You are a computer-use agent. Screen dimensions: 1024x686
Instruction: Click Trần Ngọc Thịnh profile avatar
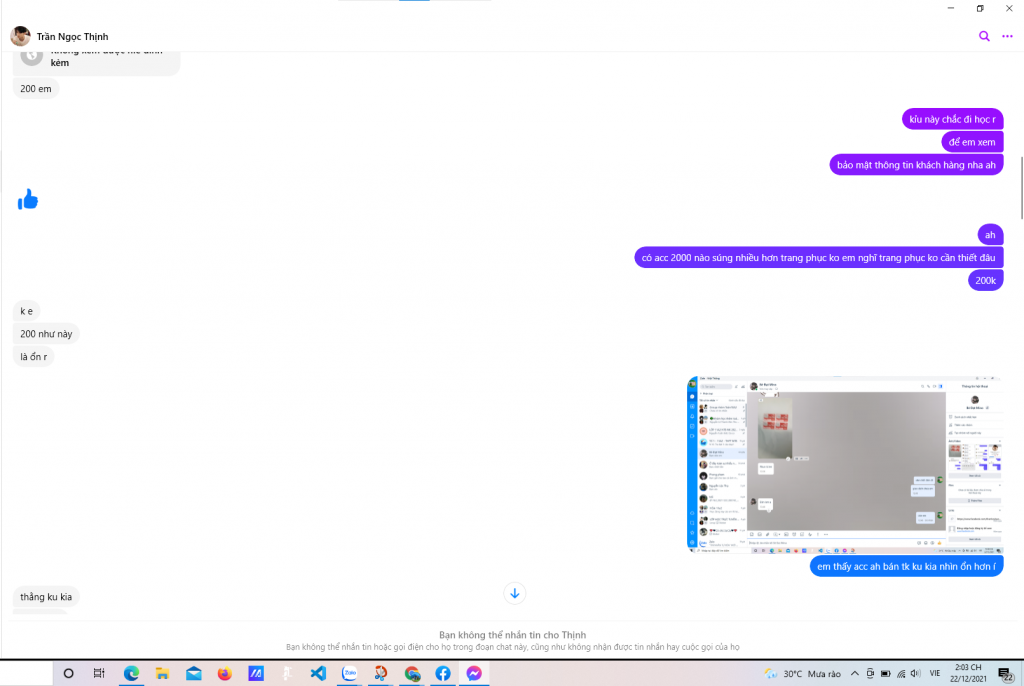(x=20, y=36)
